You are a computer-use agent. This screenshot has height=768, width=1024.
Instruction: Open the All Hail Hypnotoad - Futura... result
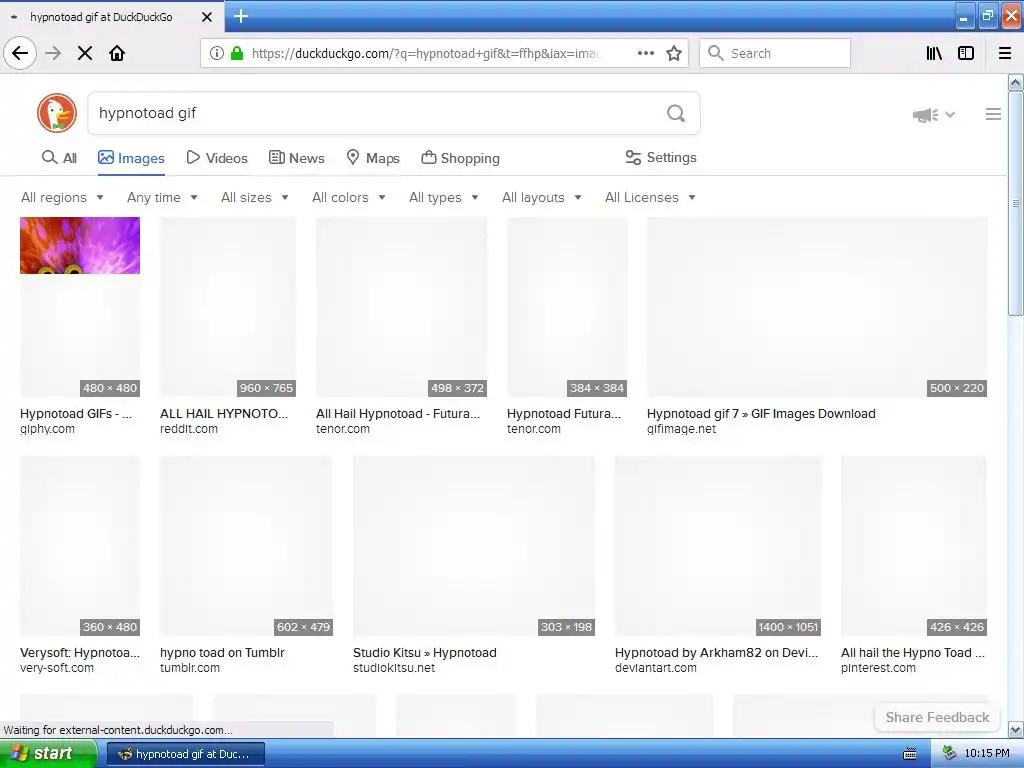[398, 413]
